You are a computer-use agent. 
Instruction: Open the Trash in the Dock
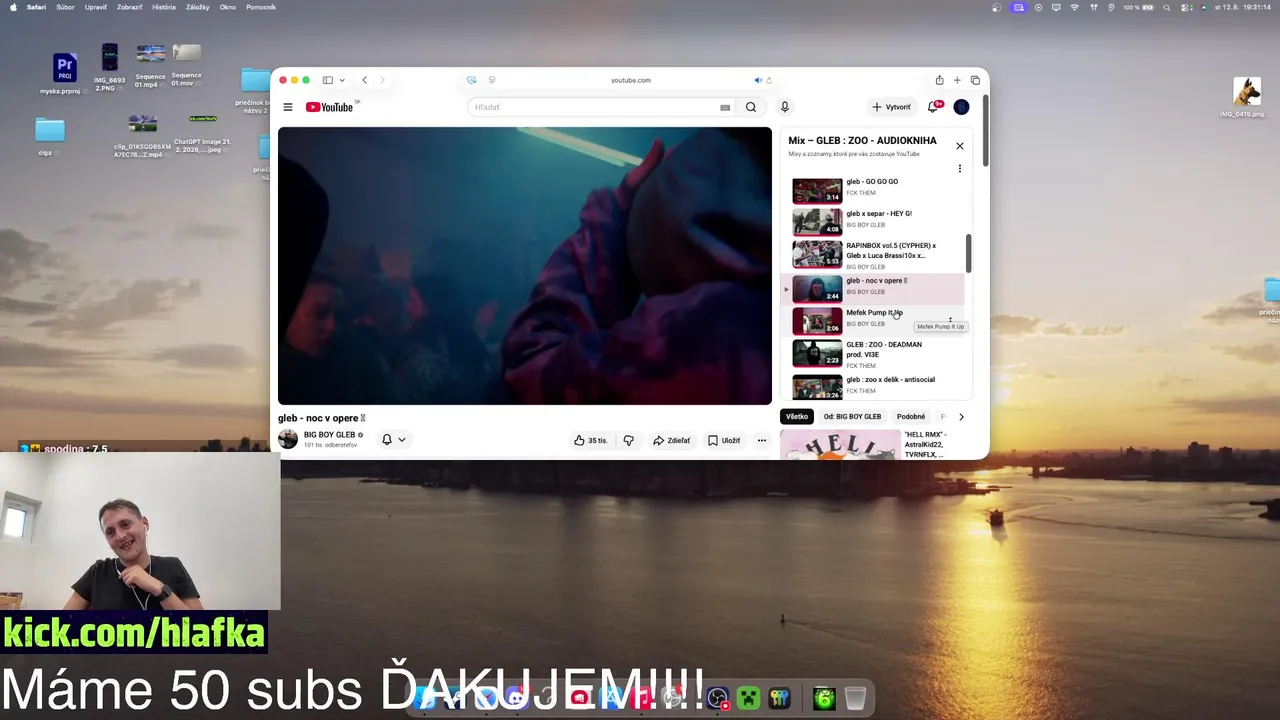[855, 698]
